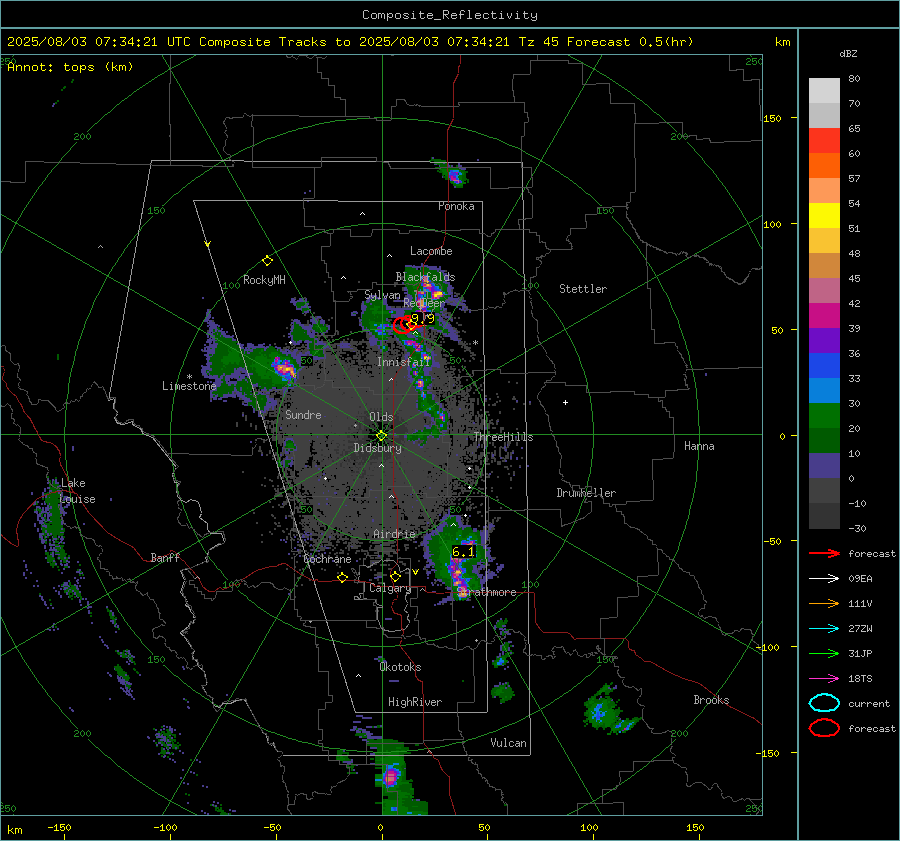Select the 'Olds' town label
Image resolution: width=900 pixels, height=841 pixels.
(x=381, y=417)
